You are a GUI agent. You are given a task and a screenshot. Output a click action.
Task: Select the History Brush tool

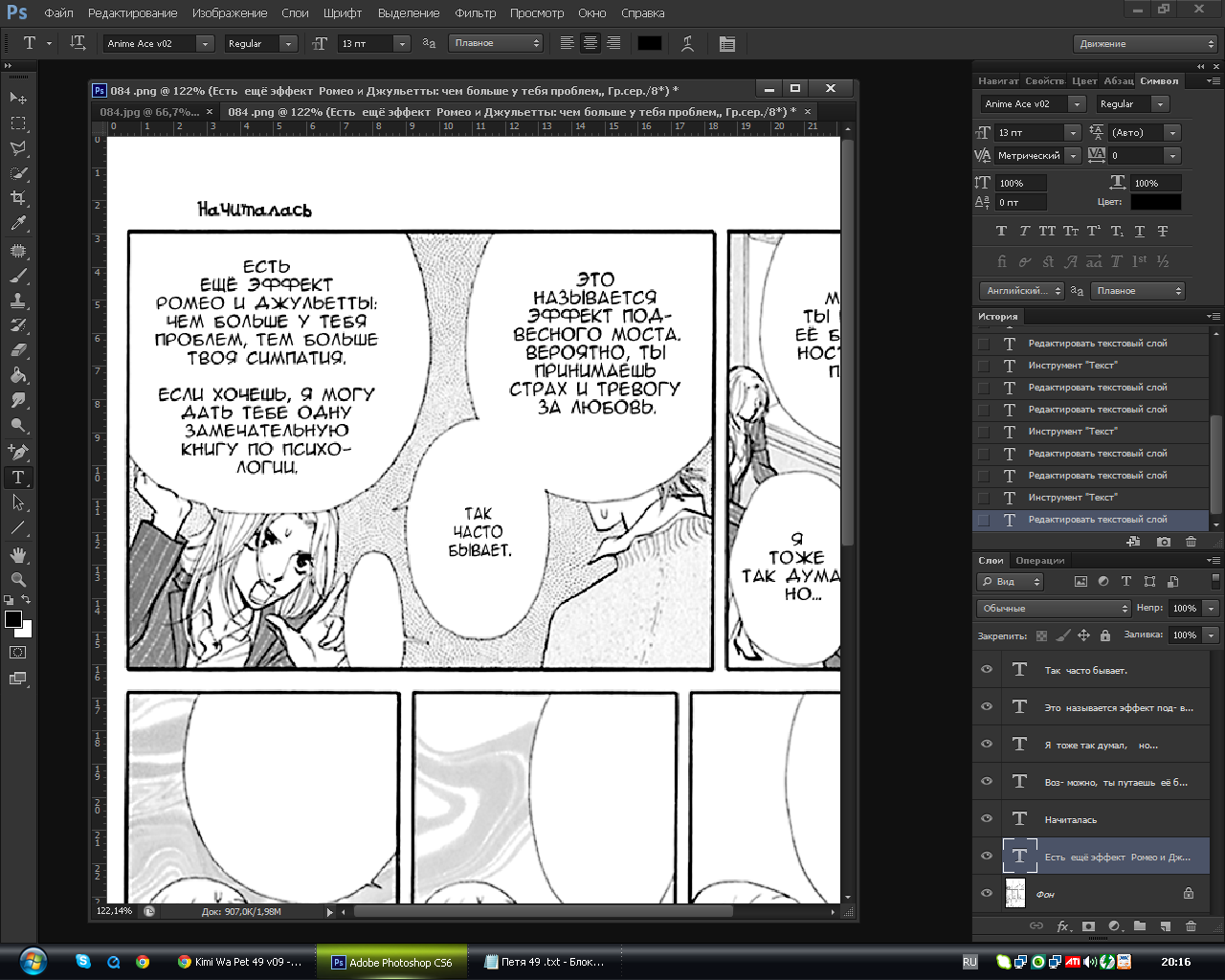18,325
